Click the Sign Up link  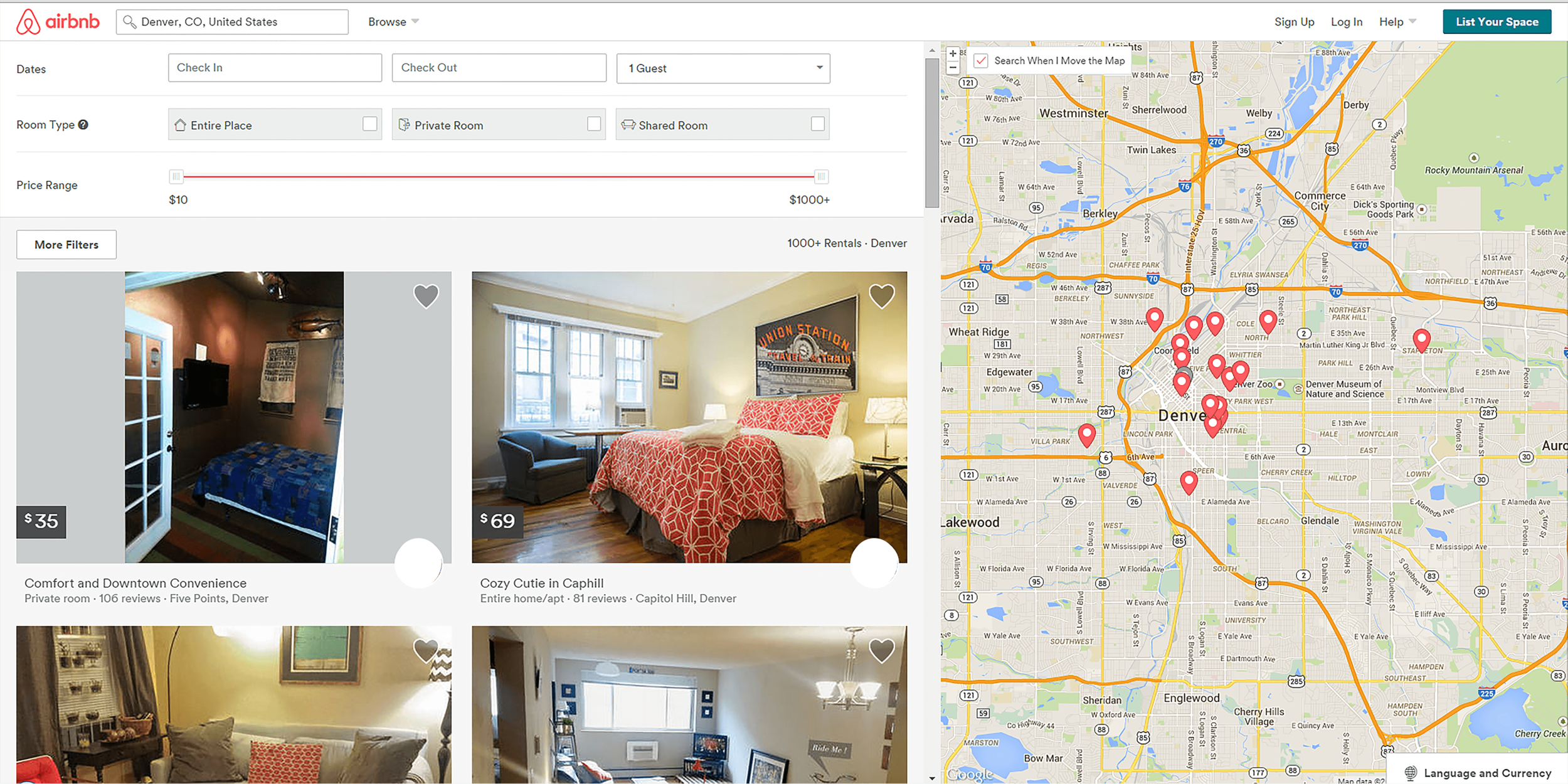pos(1294,22)
